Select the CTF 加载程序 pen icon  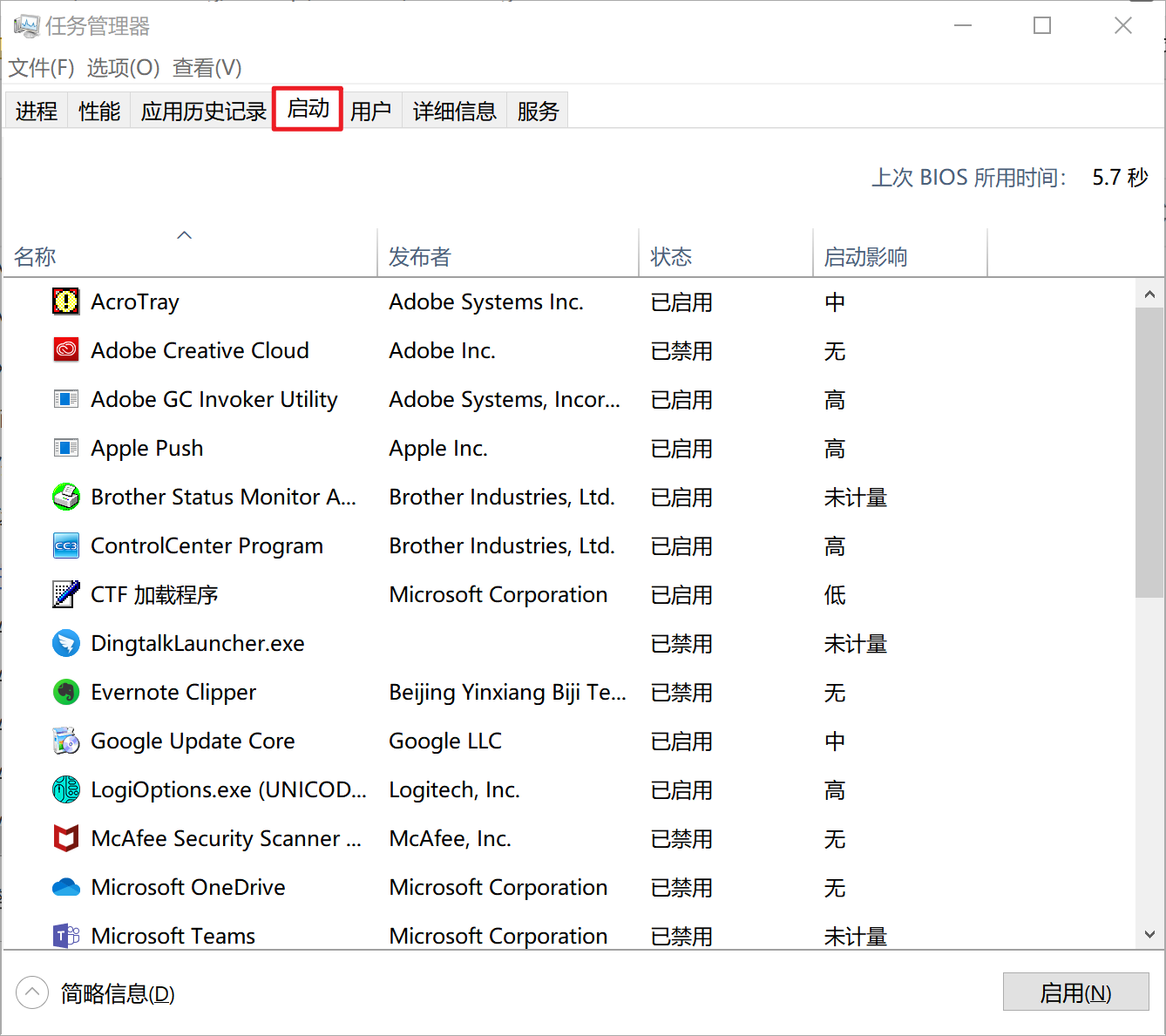pyautogui.click(x=66, y=594)
